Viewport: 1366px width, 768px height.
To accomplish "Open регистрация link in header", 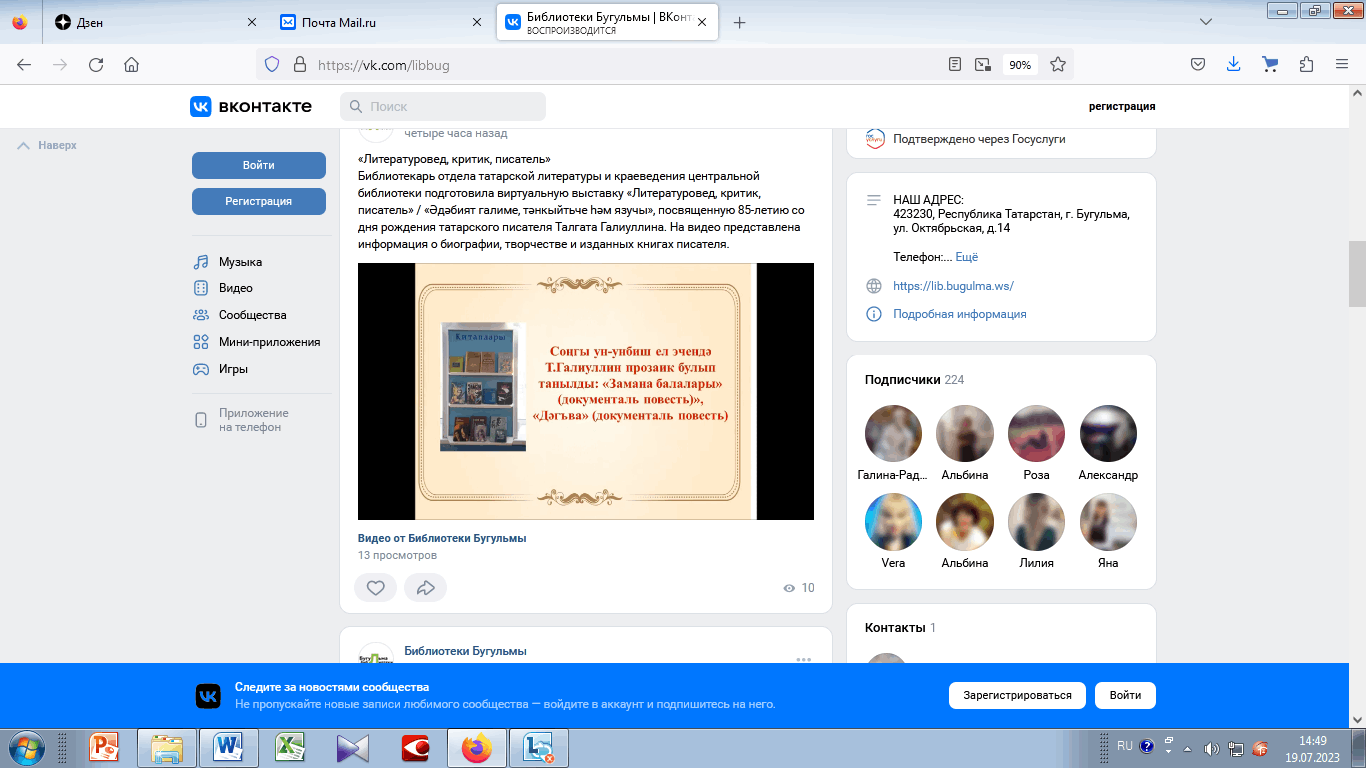I will 1122,106.
